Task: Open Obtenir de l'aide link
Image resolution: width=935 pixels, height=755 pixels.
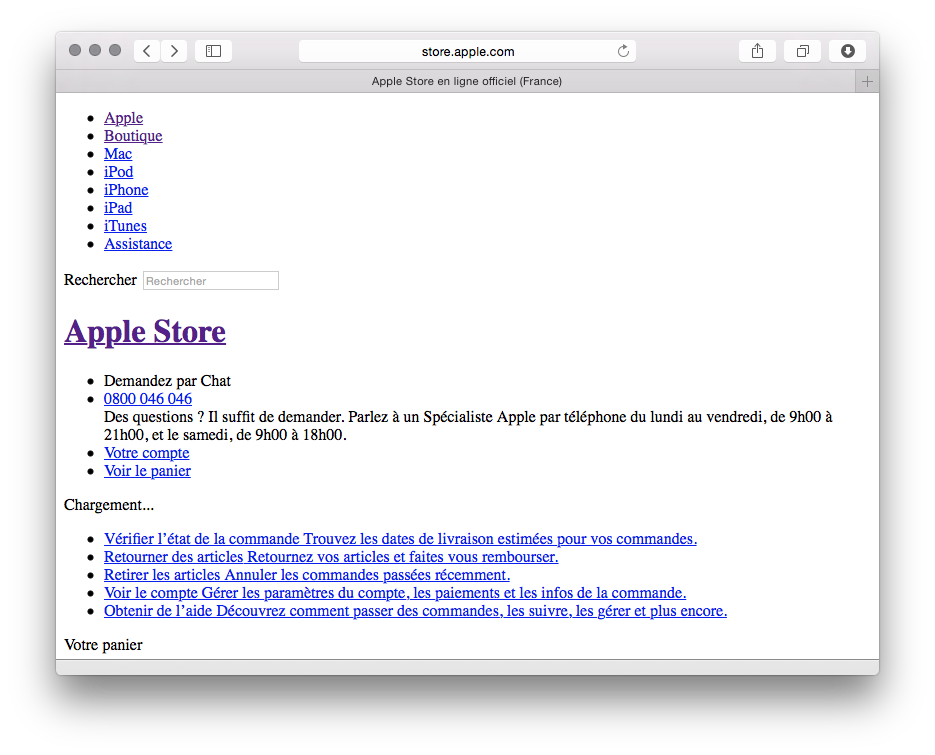Action: point(416,611)
